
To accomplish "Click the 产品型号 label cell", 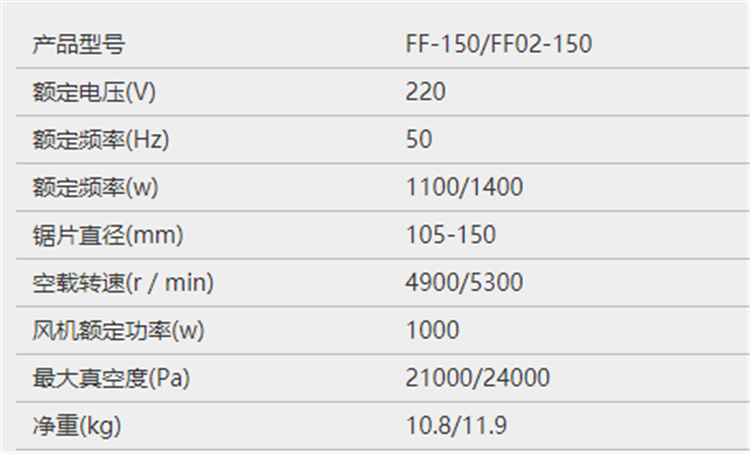I will pyautogui.click(x=79, y=45).
